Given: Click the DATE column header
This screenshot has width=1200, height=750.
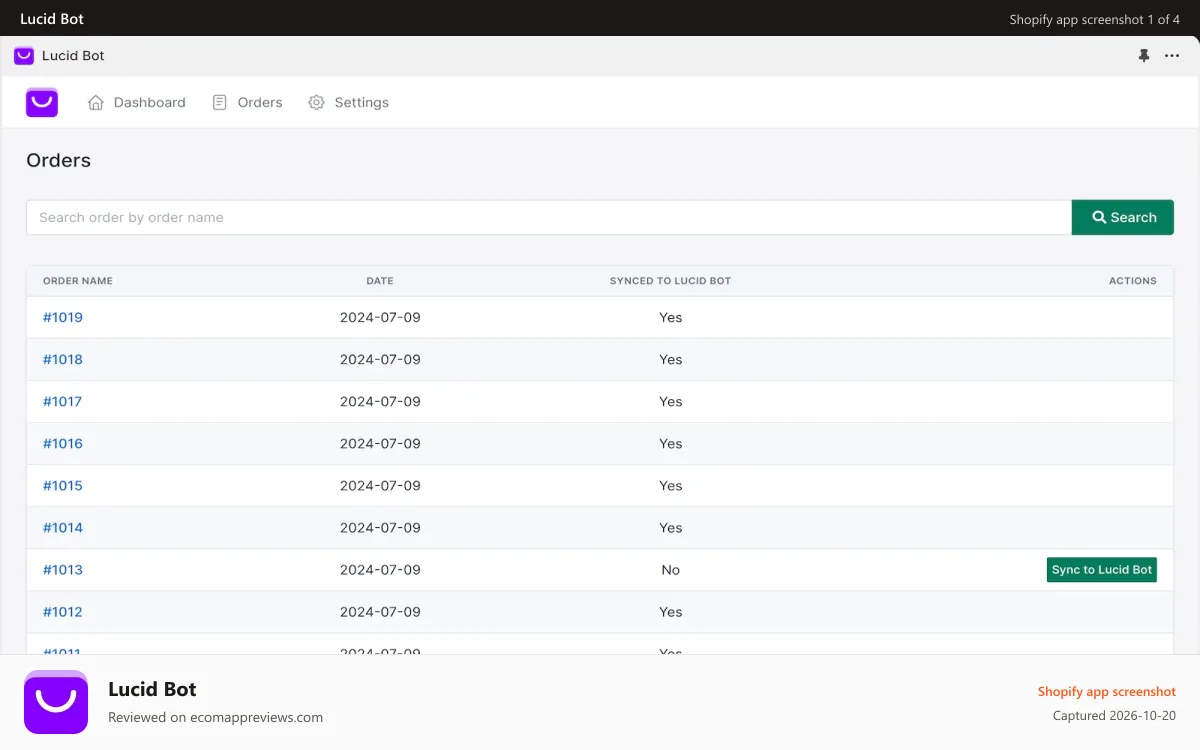Looking at the screenshot, I should click(380, 281).
